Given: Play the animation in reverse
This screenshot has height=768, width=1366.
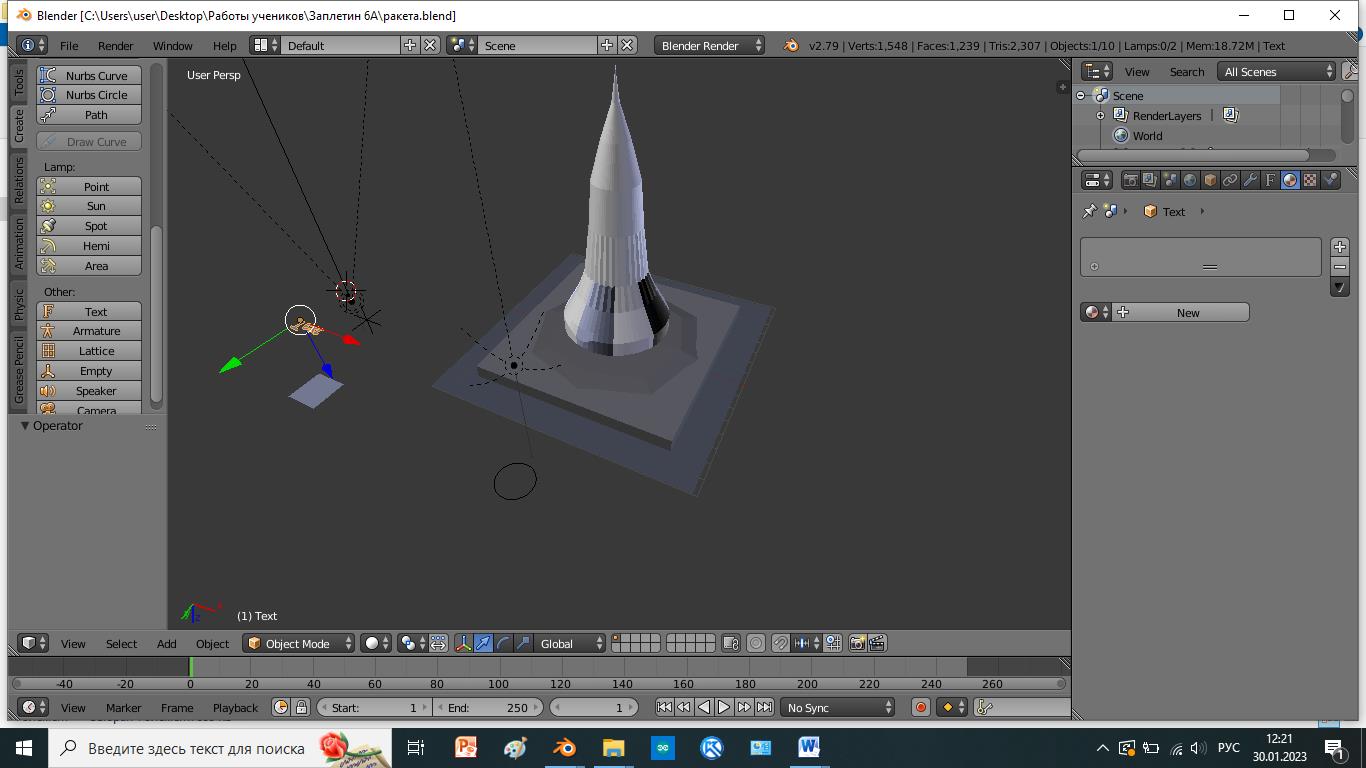Looking at the screenshot, I should pos(704,707).
